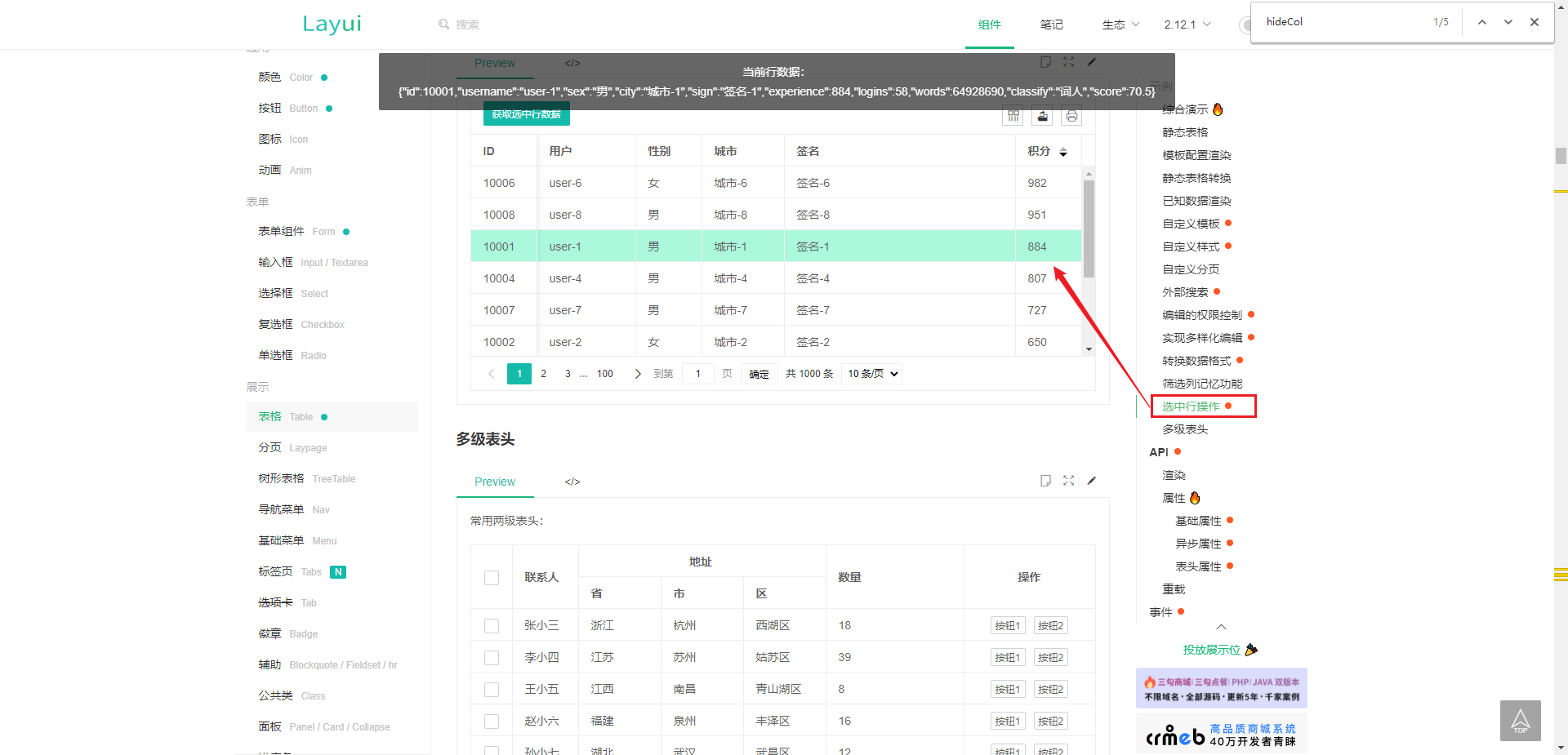
Task: Copy example code using the document icon
Action: click(x=1046, y=62)
